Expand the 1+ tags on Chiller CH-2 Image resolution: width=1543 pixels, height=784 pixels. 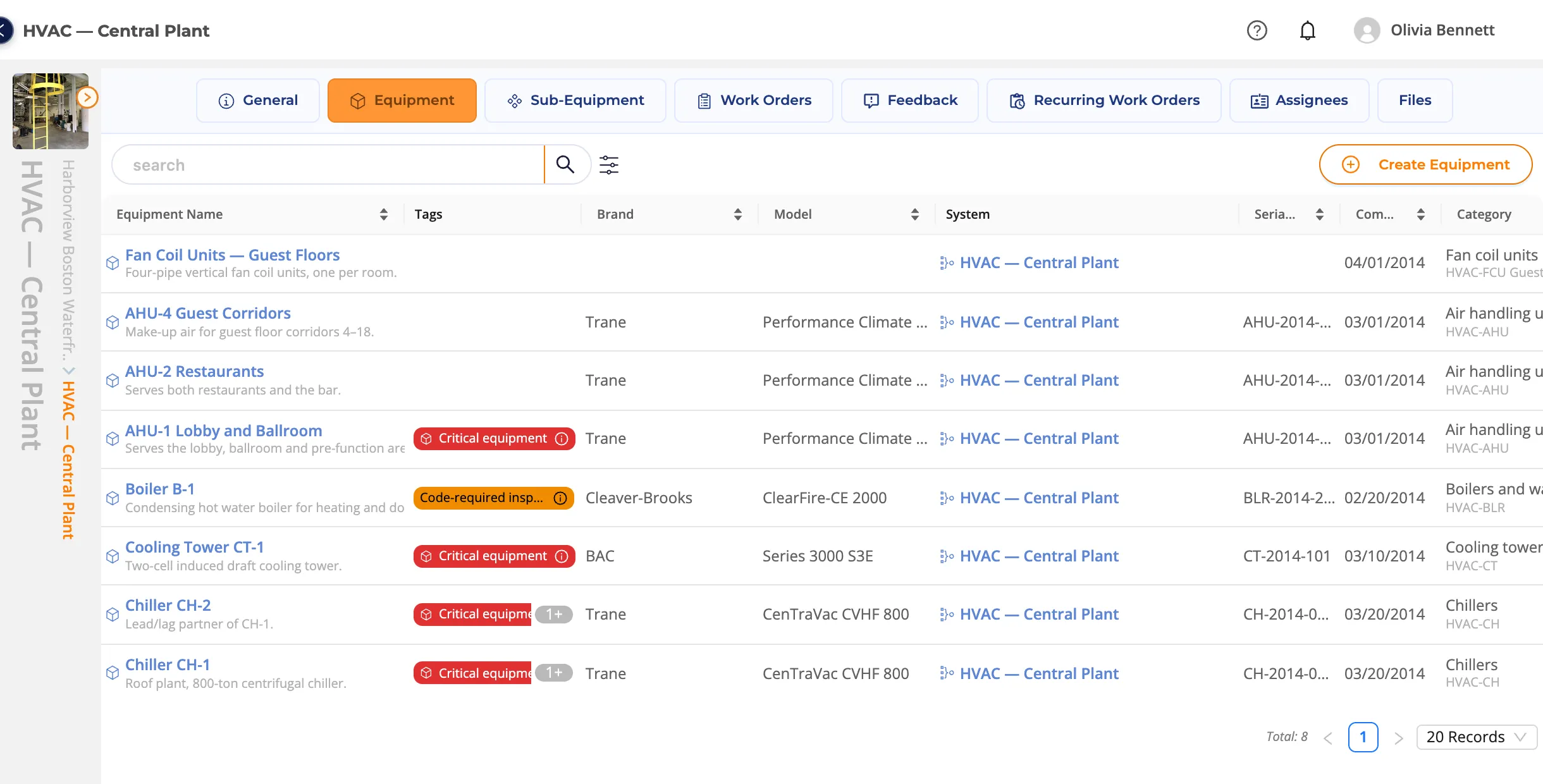point(554,615)
